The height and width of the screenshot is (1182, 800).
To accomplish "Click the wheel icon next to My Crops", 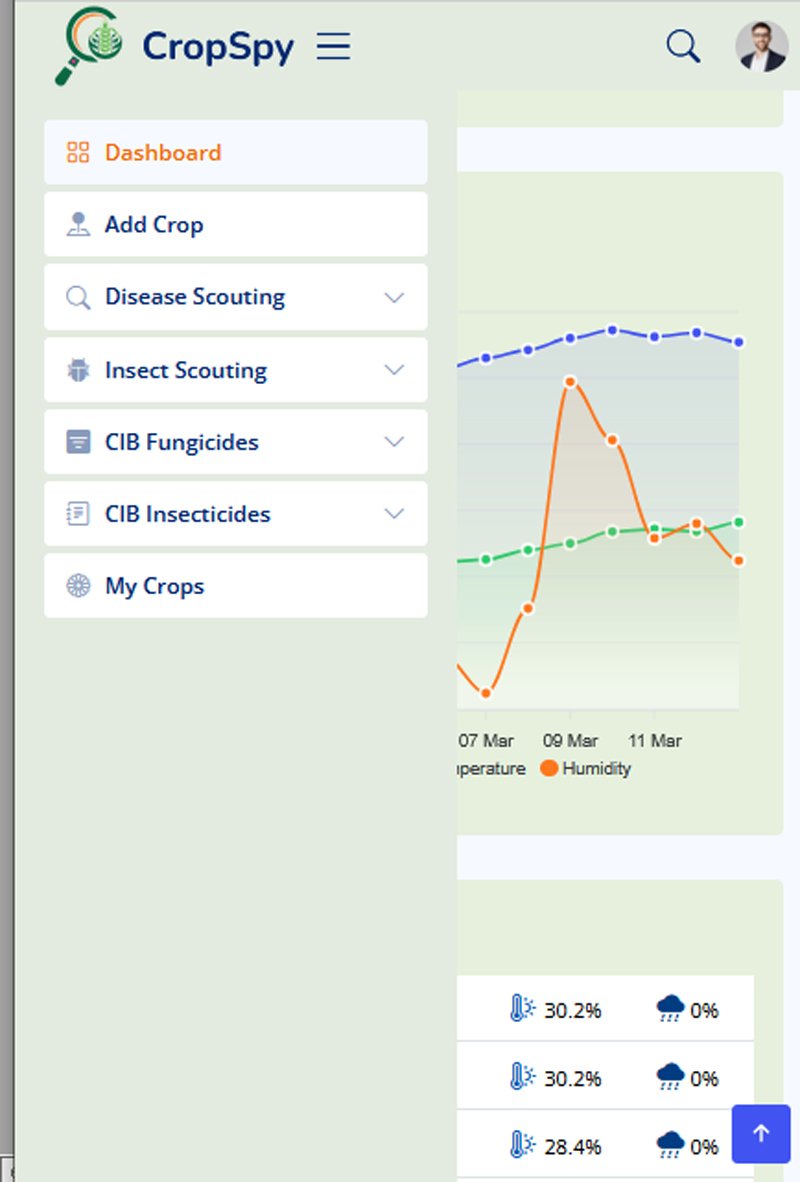I will tap(78, 586).
